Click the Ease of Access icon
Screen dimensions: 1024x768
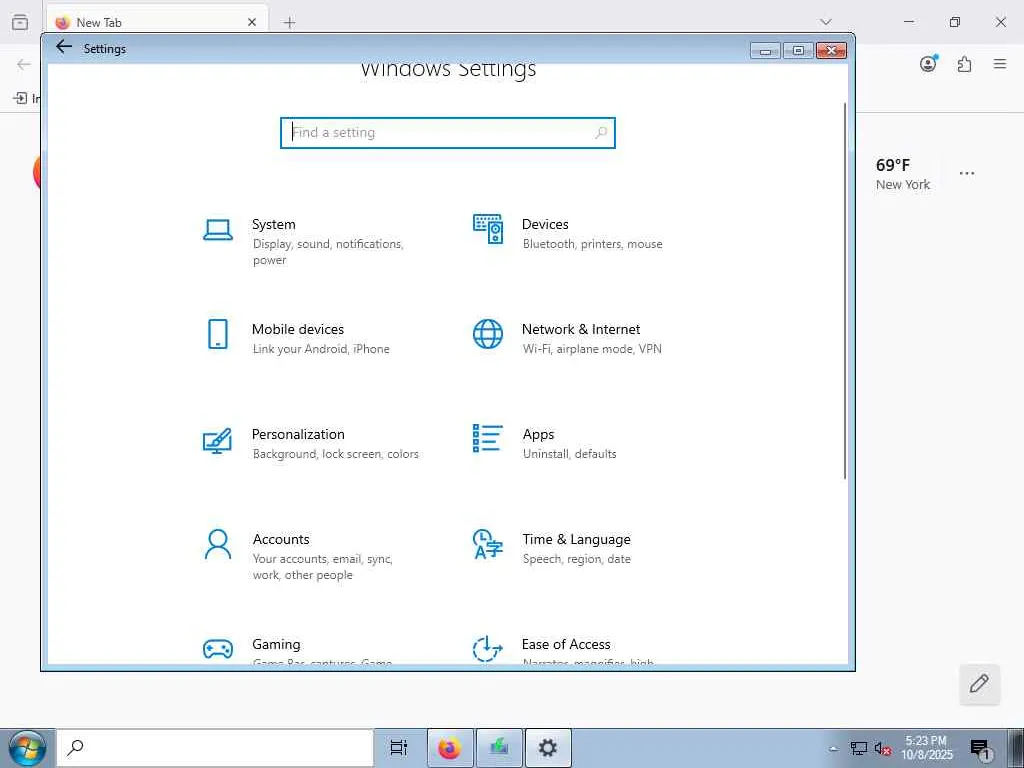488,648
